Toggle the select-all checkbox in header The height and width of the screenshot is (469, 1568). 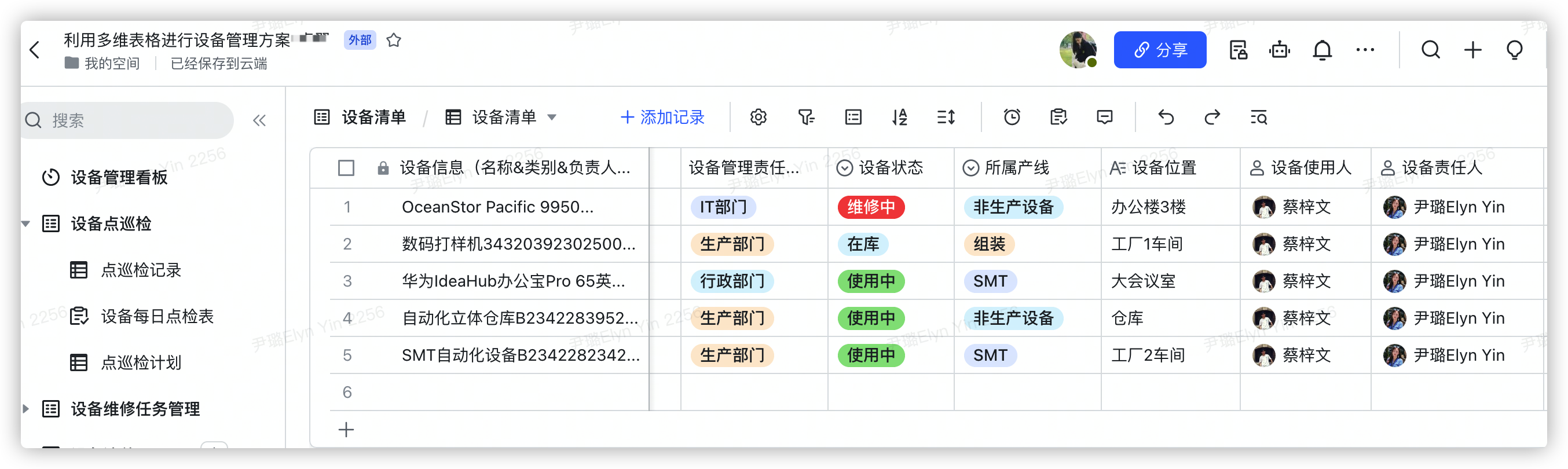click(x=346, y=168)
